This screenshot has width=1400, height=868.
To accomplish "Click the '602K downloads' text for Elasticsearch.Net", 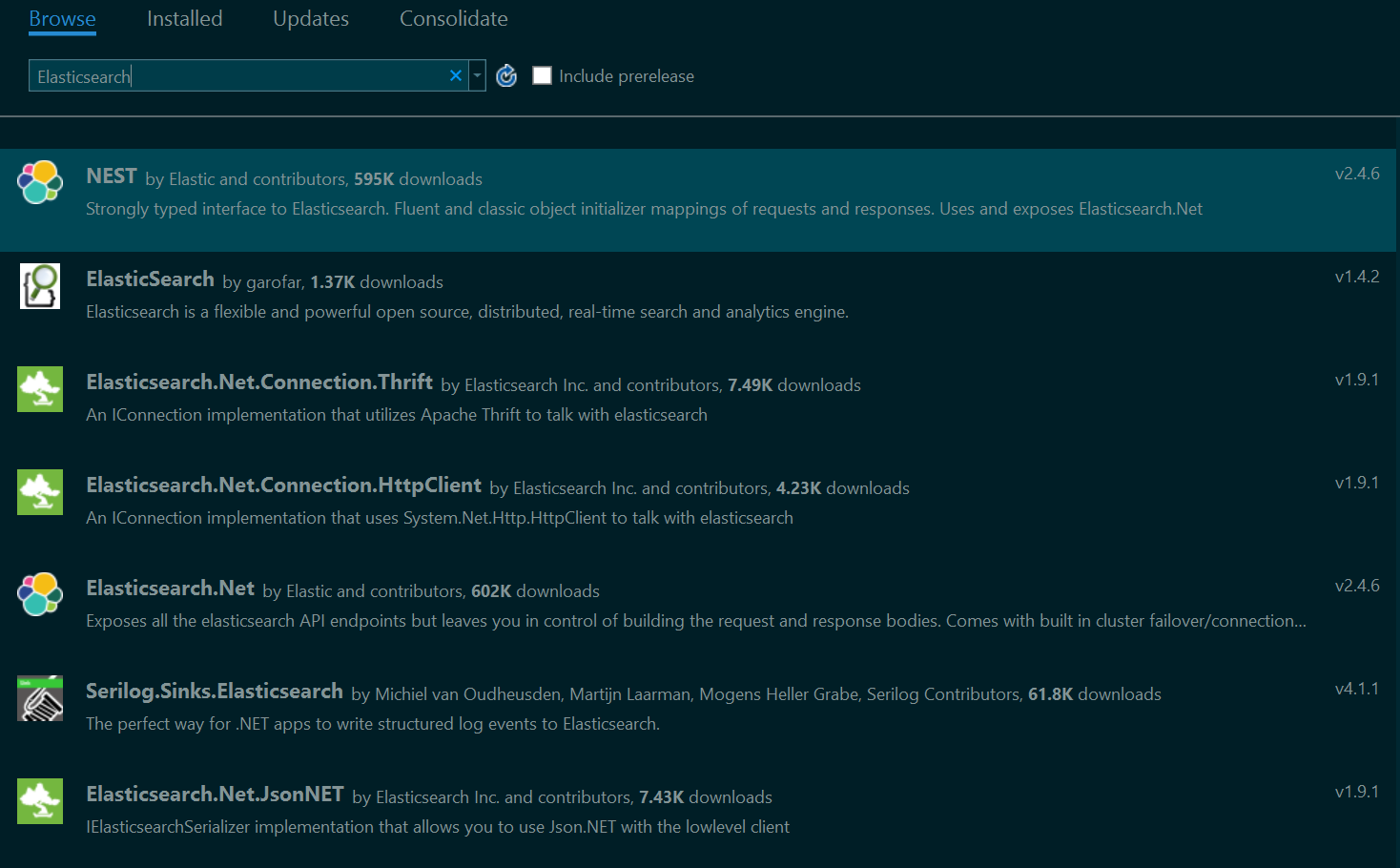I will pyautogui.click(x=535, y=591).
